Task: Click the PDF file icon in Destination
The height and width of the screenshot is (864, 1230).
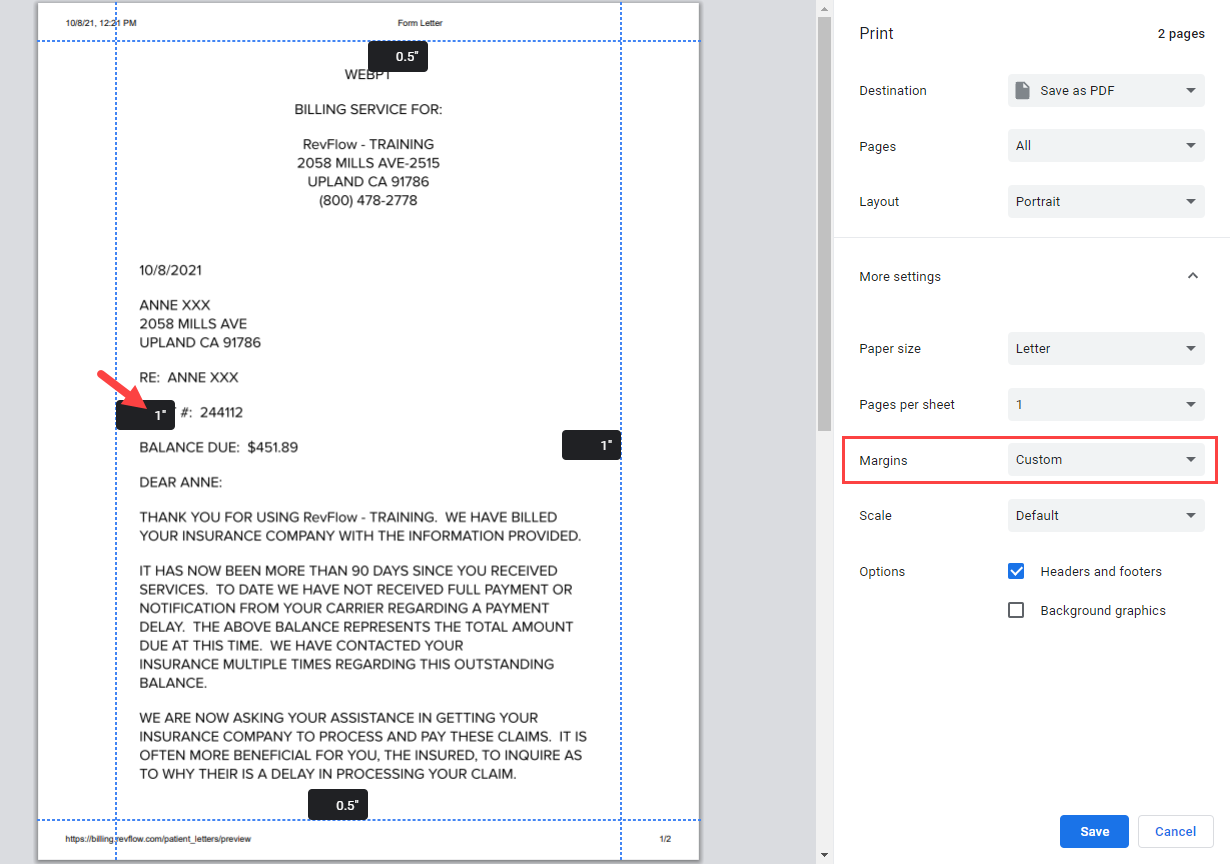Action: point(1022,90)
